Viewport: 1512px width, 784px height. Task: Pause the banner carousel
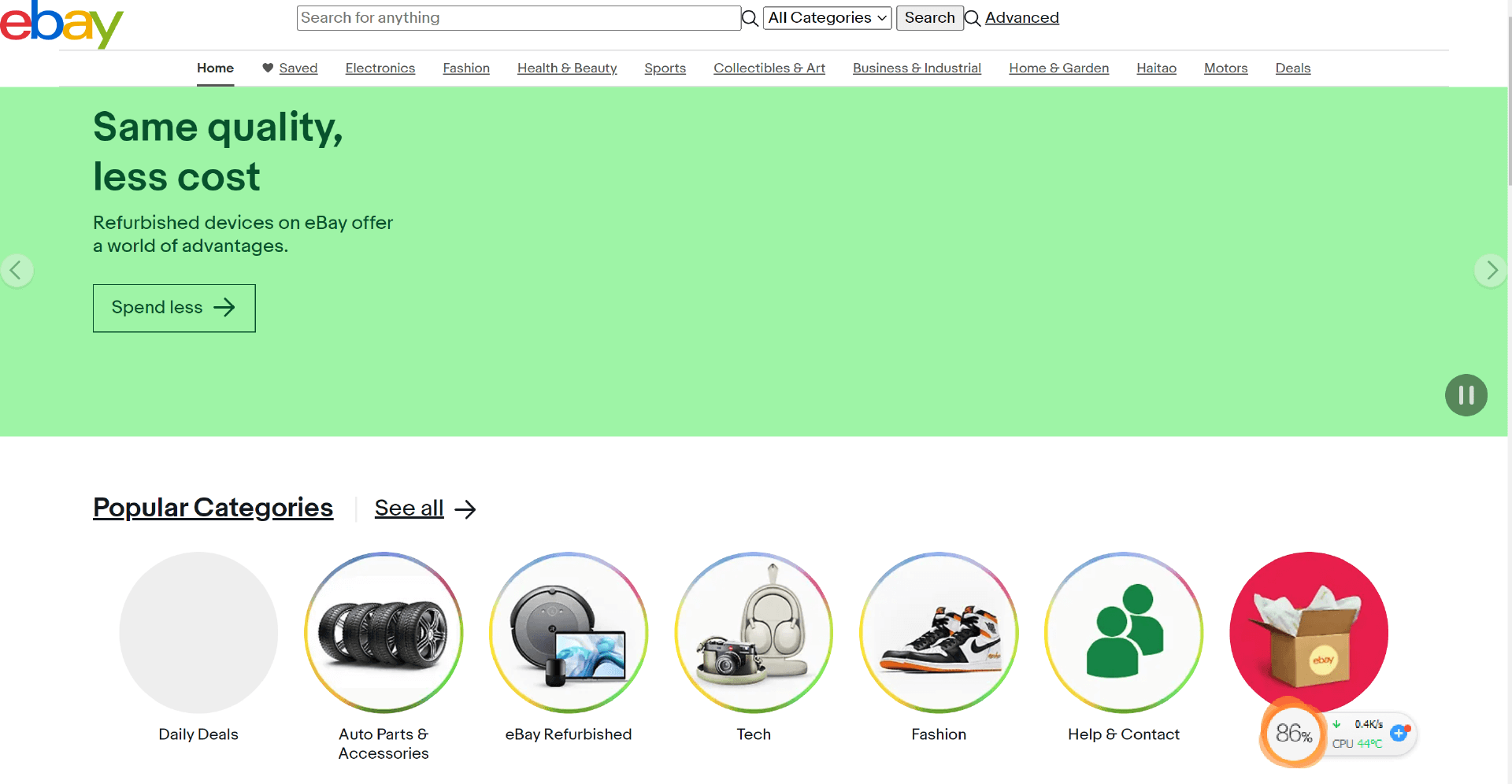point(1466,395)
